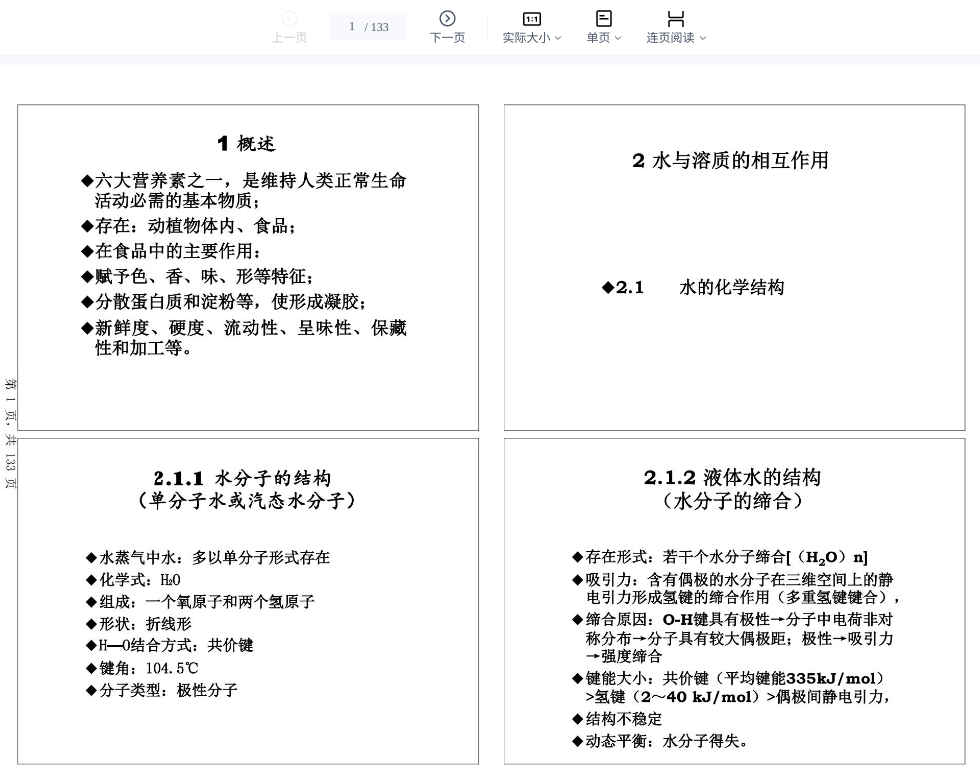This screenshot has width=980, height=776.
Task: Click the 下一页 text label
Action: point(447,38)
